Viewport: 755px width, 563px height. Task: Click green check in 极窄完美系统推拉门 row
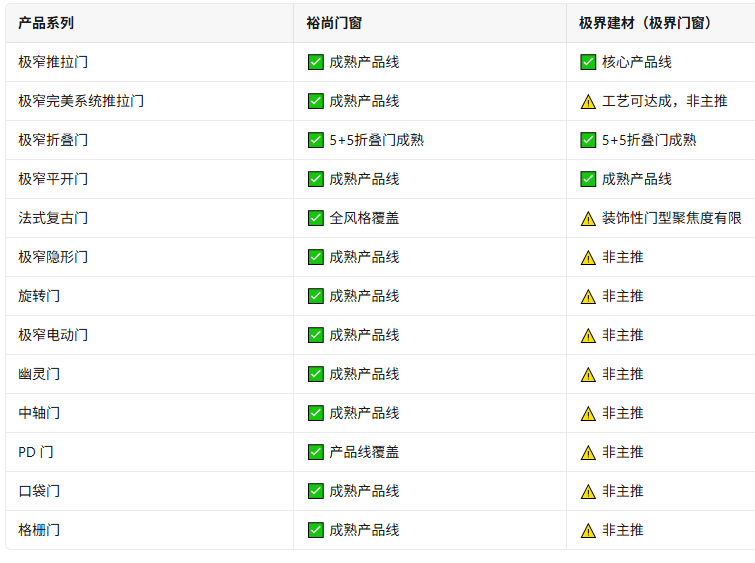(x=315, y=101)
